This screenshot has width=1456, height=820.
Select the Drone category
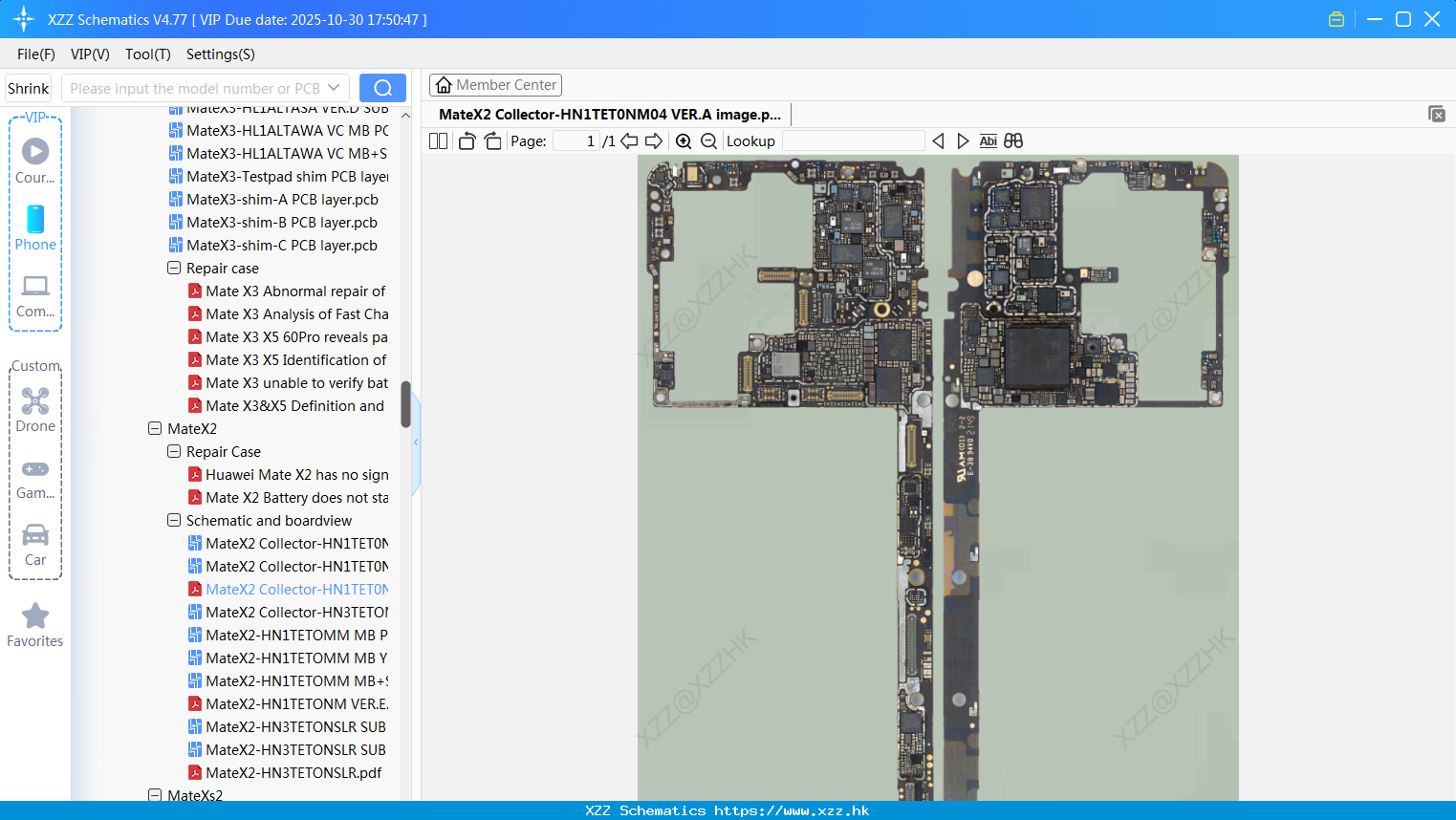35,410
